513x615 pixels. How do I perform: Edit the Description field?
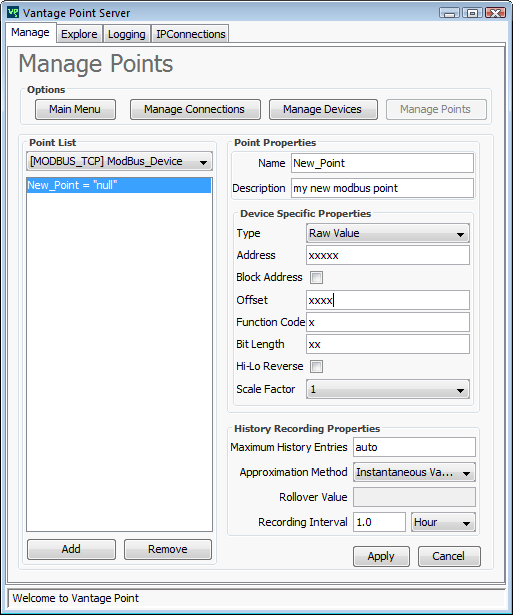[382, 188]
